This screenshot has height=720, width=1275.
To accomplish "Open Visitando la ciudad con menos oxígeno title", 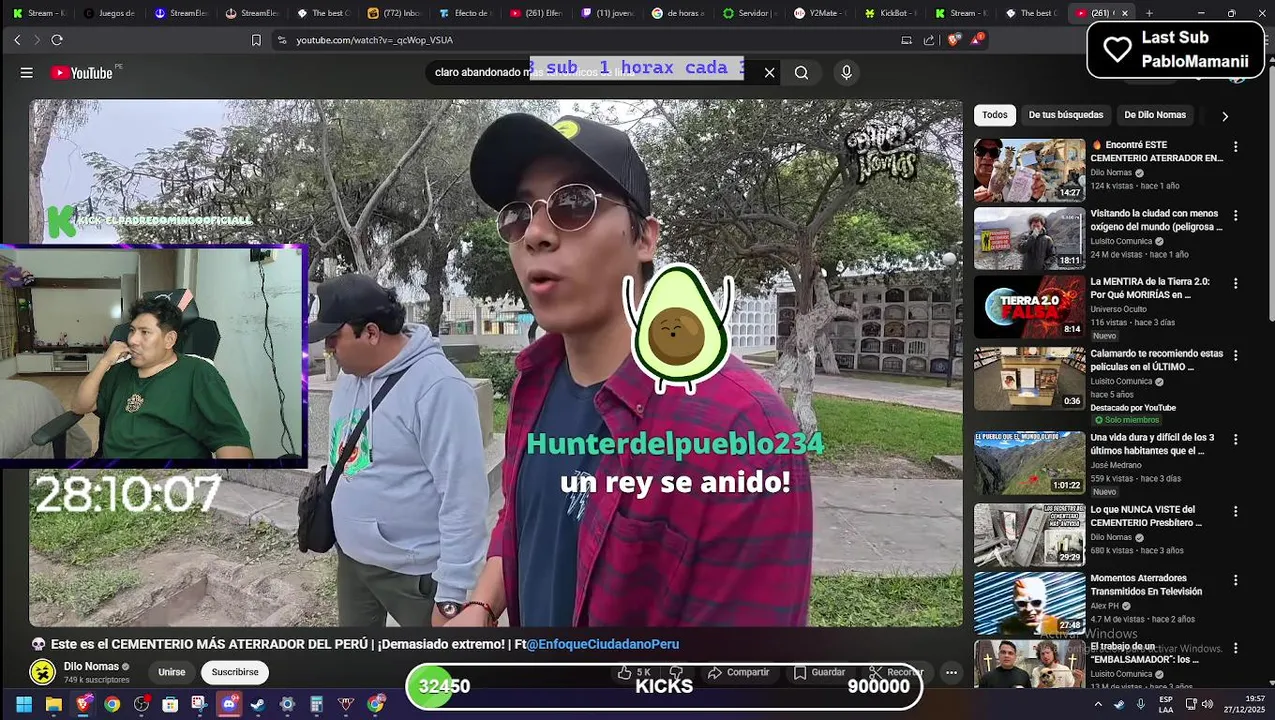I will click(x=1156, y=220).
